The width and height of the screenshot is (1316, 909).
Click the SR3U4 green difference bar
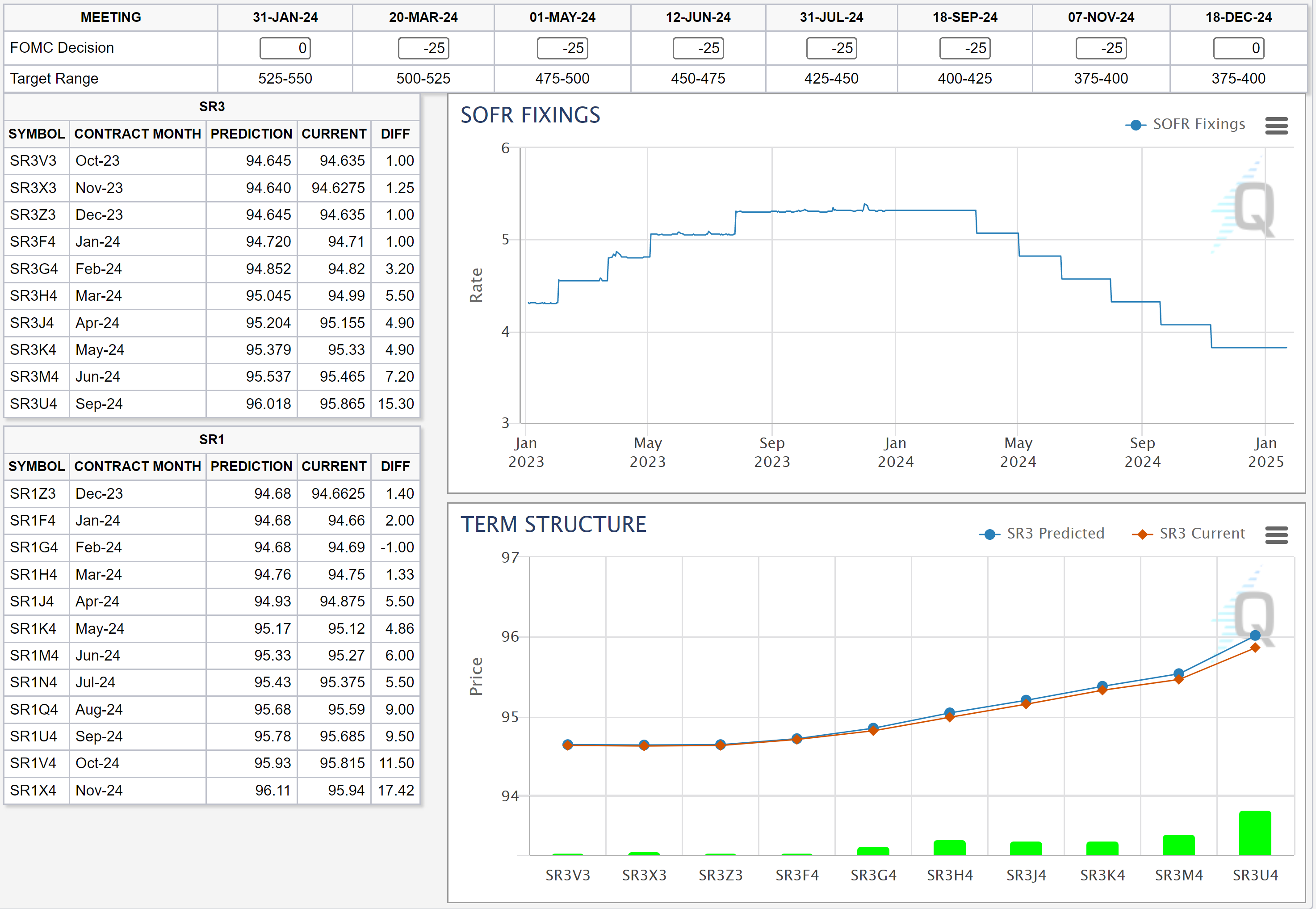pos(1254,833)
